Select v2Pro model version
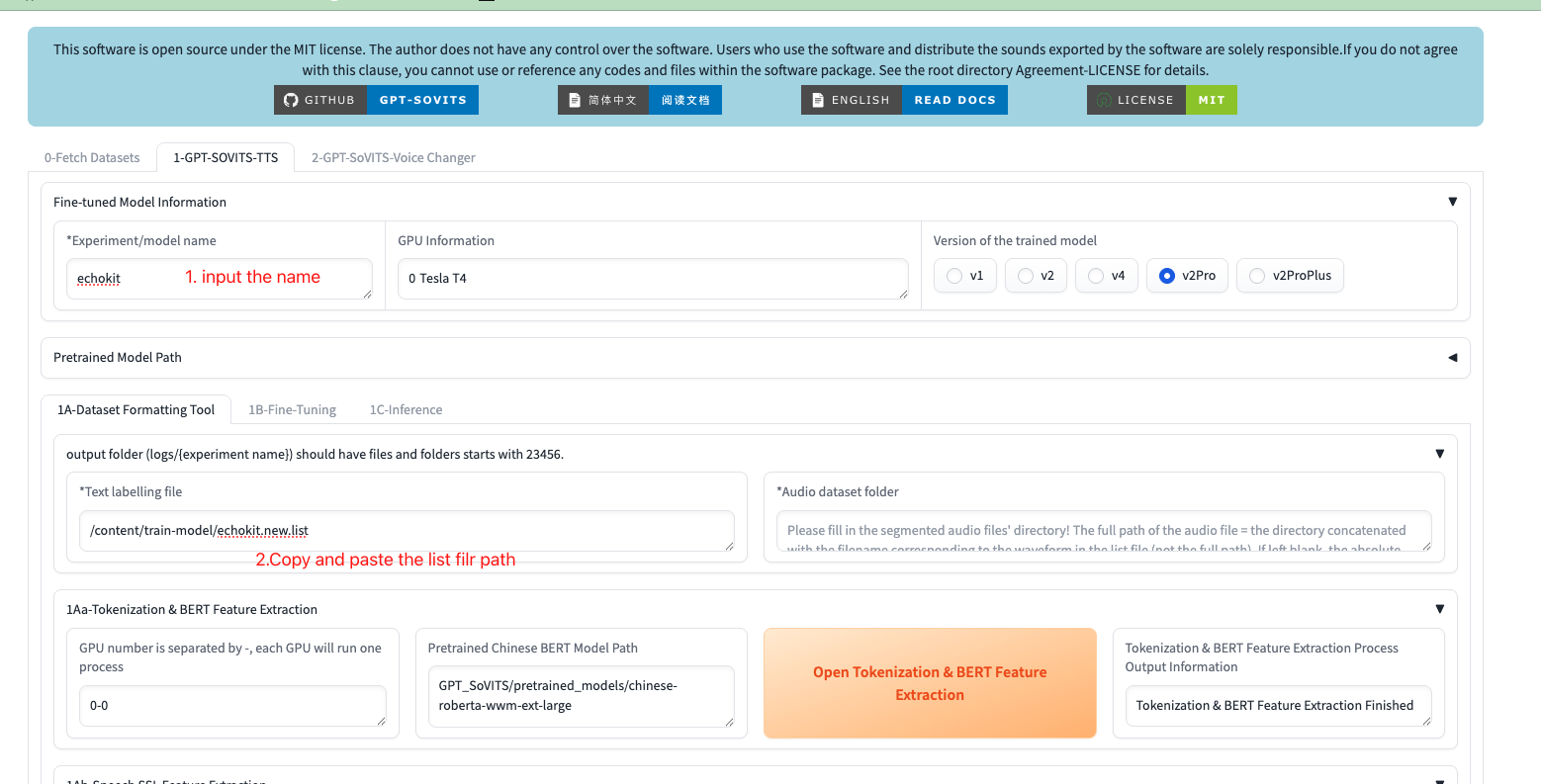1541x784 pixels. tap(1187, 276)
